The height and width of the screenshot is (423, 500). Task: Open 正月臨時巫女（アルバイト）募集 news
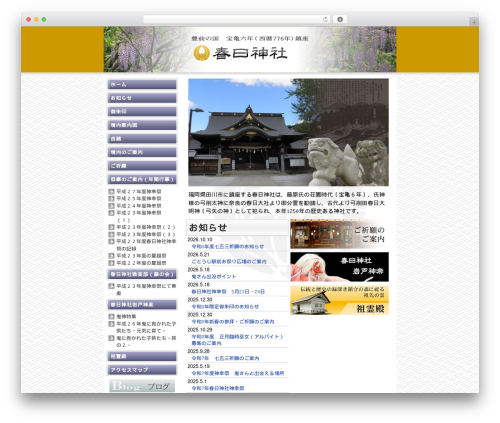[x=237, y=340]
